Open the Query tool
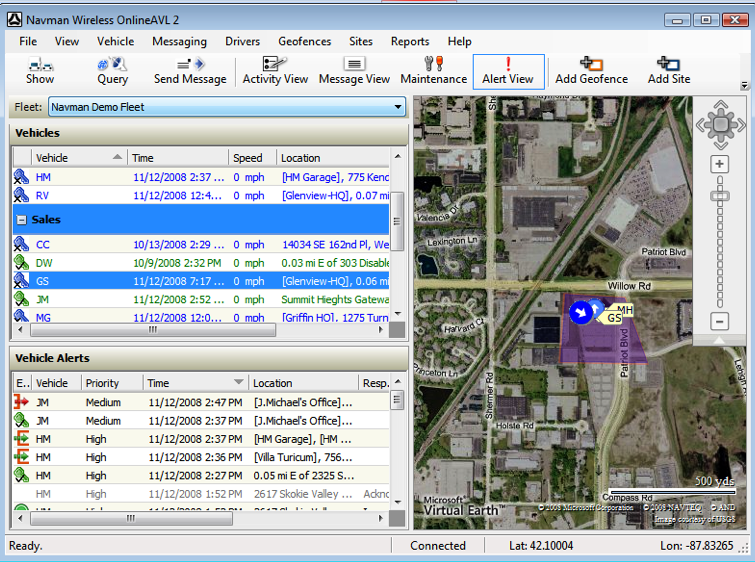The image size is (755, 562). click(112, 71)
